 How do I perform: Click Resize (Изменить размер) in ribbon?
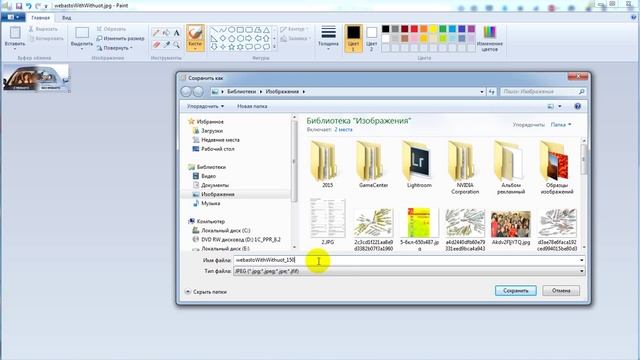[x=120, y=38]
